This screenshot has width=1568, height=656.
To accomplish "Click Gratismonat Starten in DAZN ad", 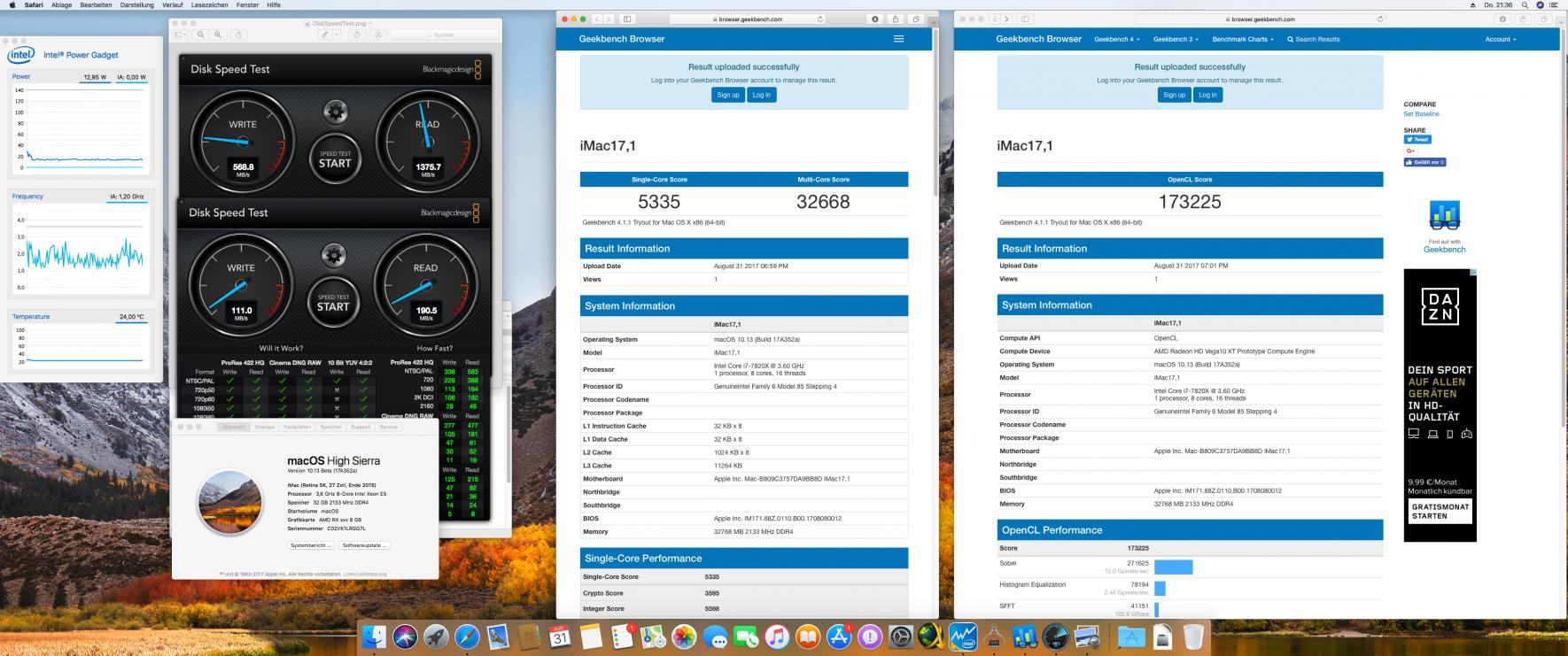I will [1440, 511].
